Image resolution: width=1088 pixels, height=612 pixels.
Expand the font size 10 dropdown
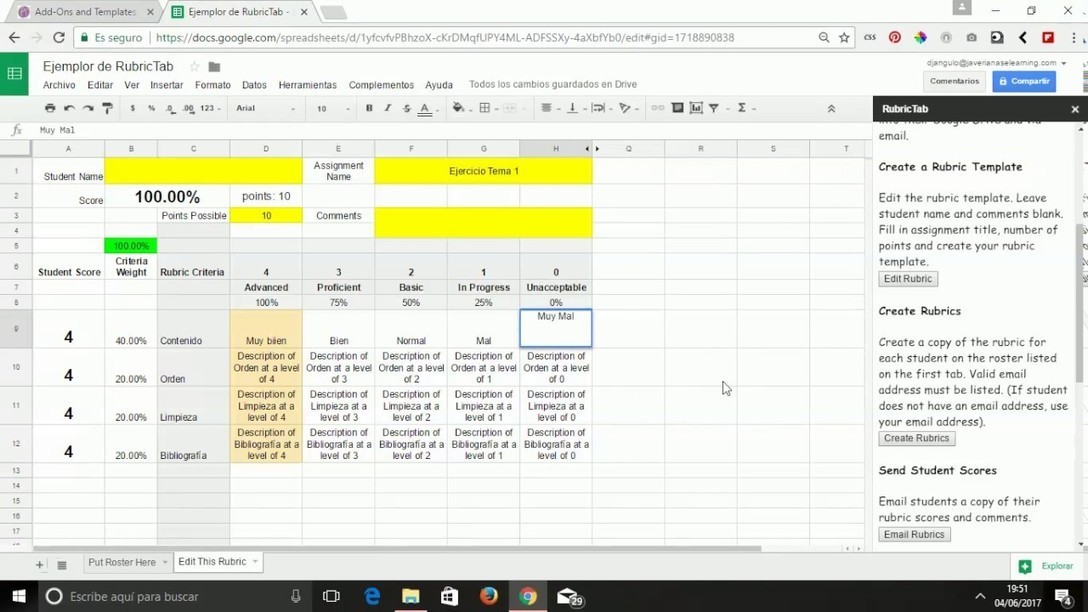click(x=334, y=108)
